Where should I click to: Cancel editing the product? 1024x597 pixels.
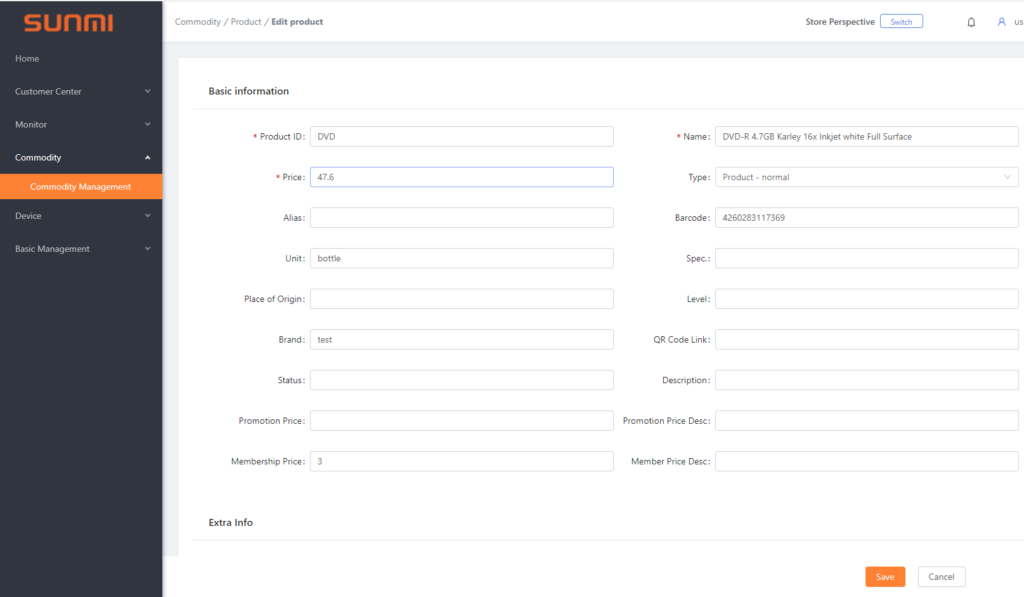[941, 577]
